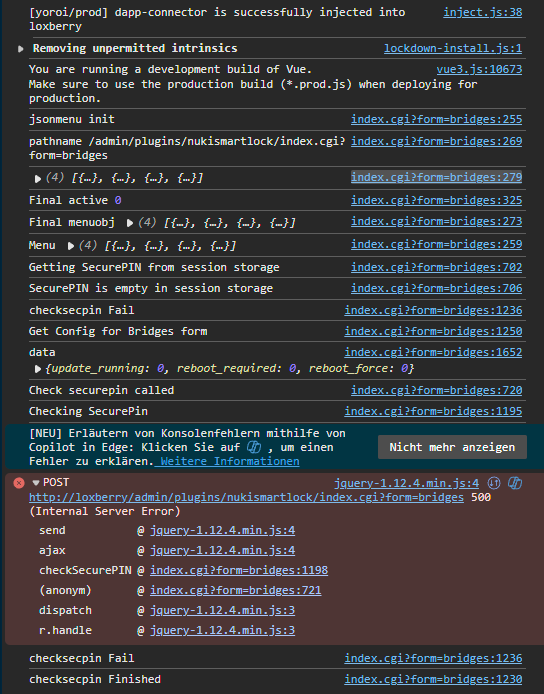Open bridges:1198 link in checkSecurePIN frame
544x694 pixels.
click(239, 570)
